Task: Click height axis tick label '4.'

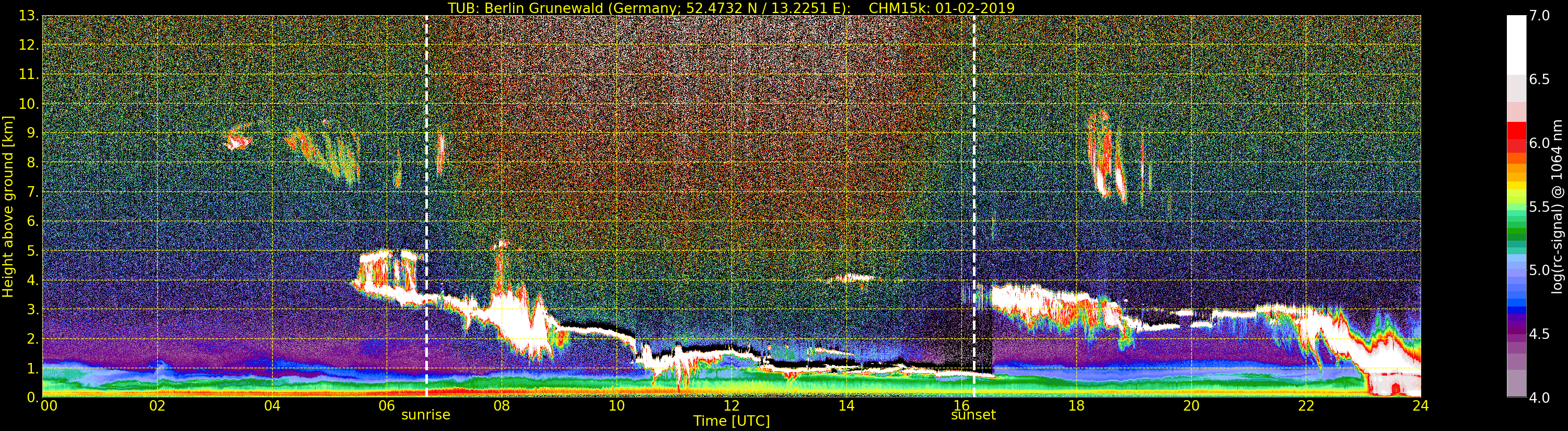Action: 33,280
